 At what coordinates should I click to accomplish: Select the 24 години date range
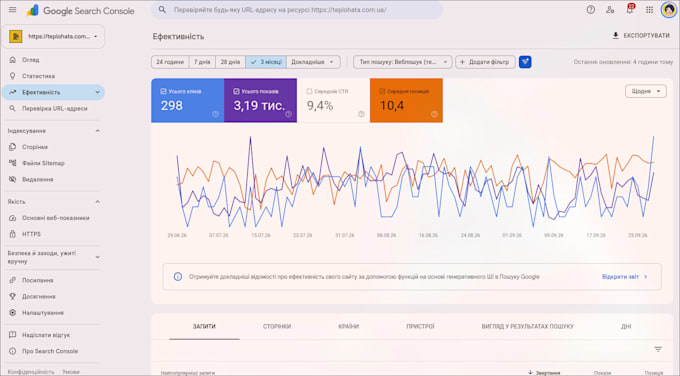tap(170, 62)
